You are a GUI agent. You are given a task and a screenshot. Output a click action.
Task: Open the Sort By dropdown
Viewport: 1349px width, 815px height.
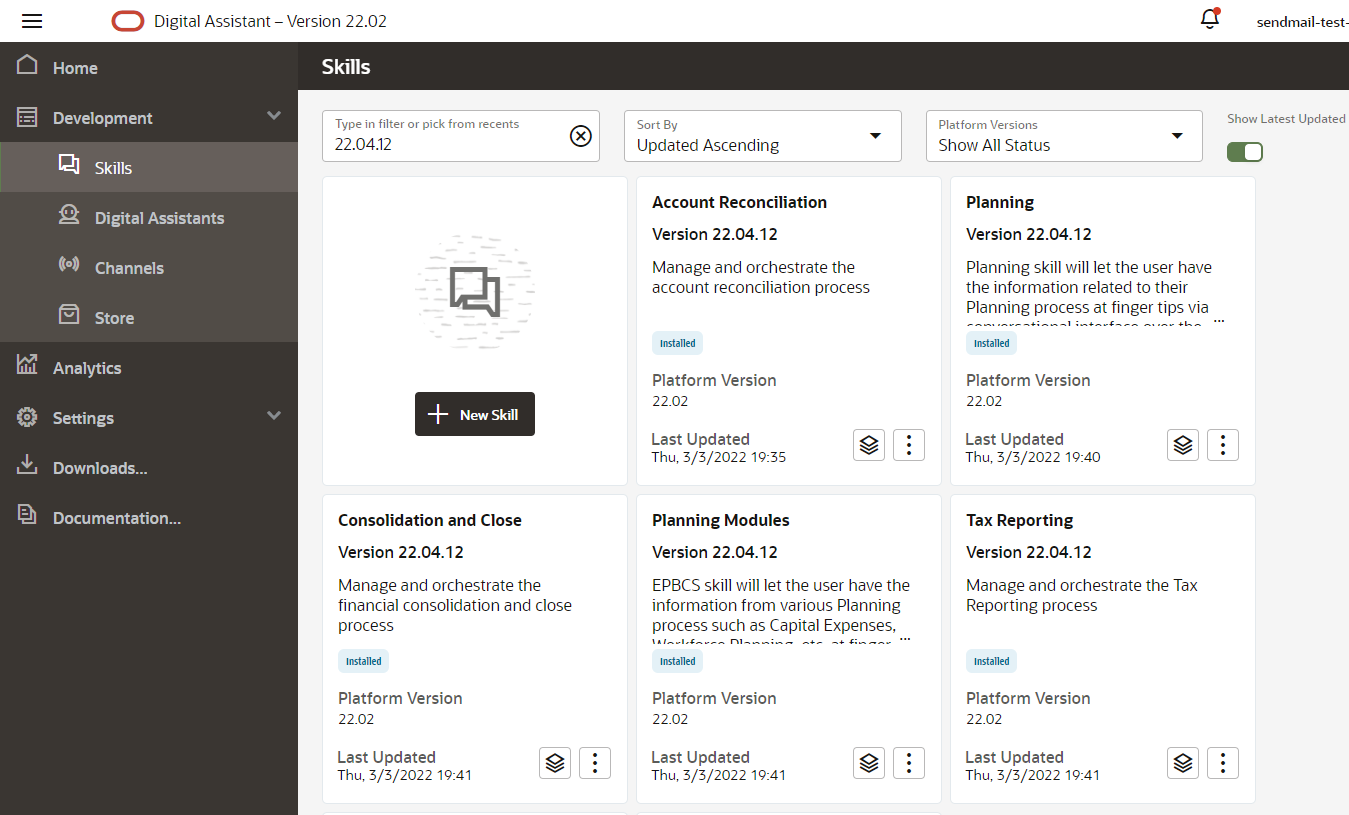762,136
